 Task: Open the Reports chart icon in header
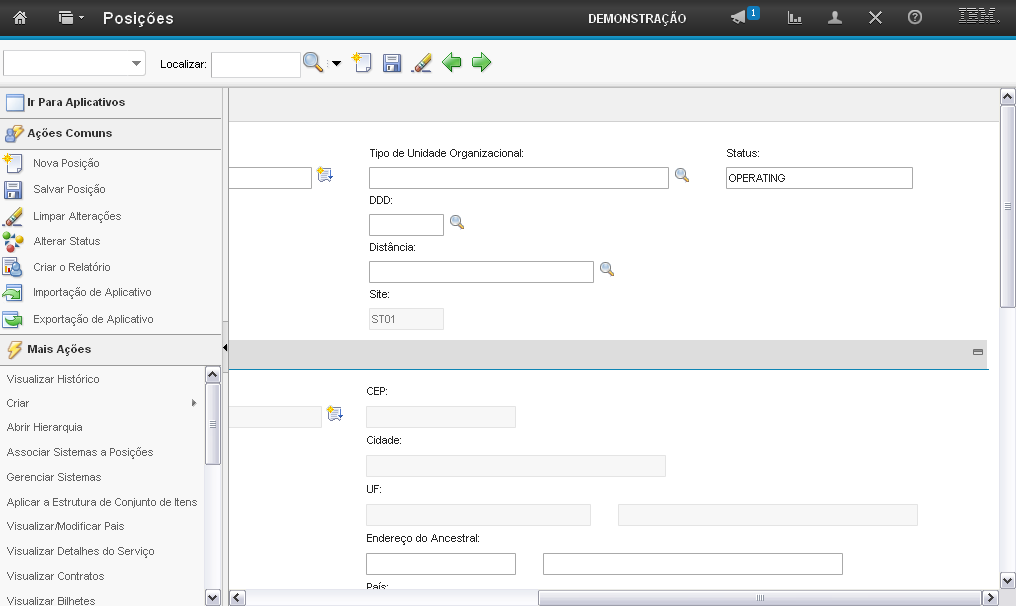[795, 18]
